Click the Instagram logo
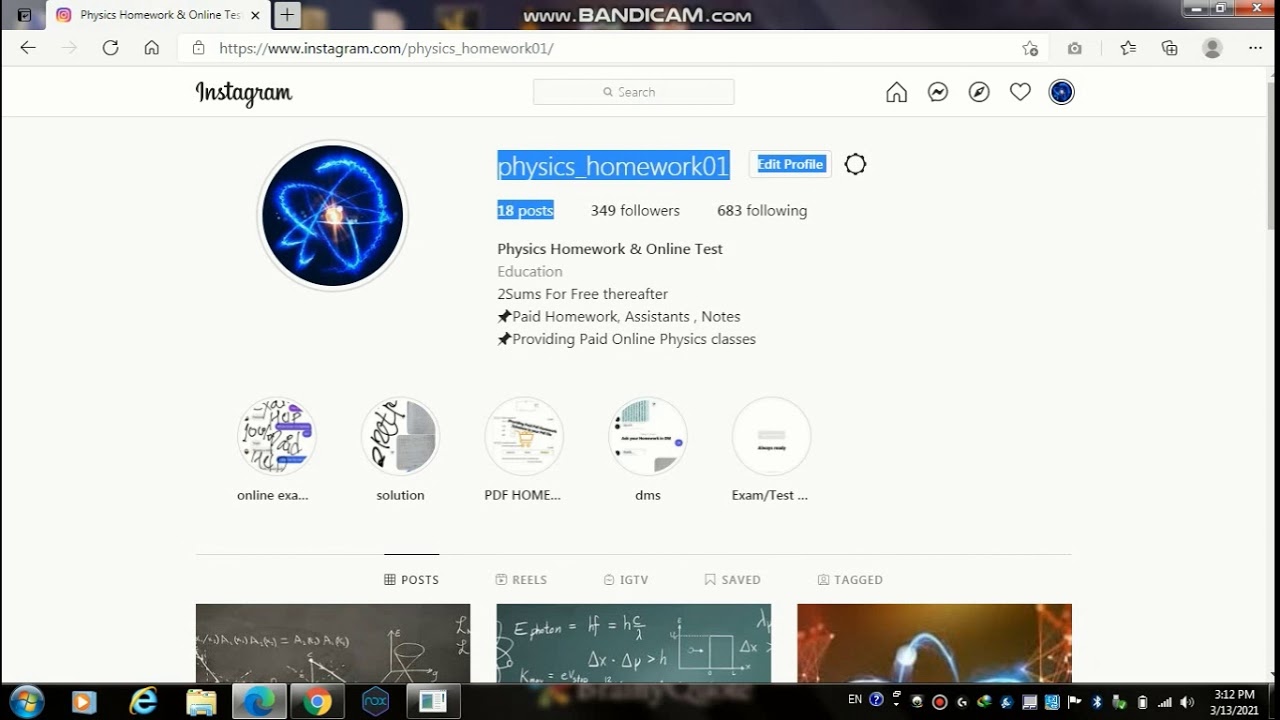 [x=244, y=93]
